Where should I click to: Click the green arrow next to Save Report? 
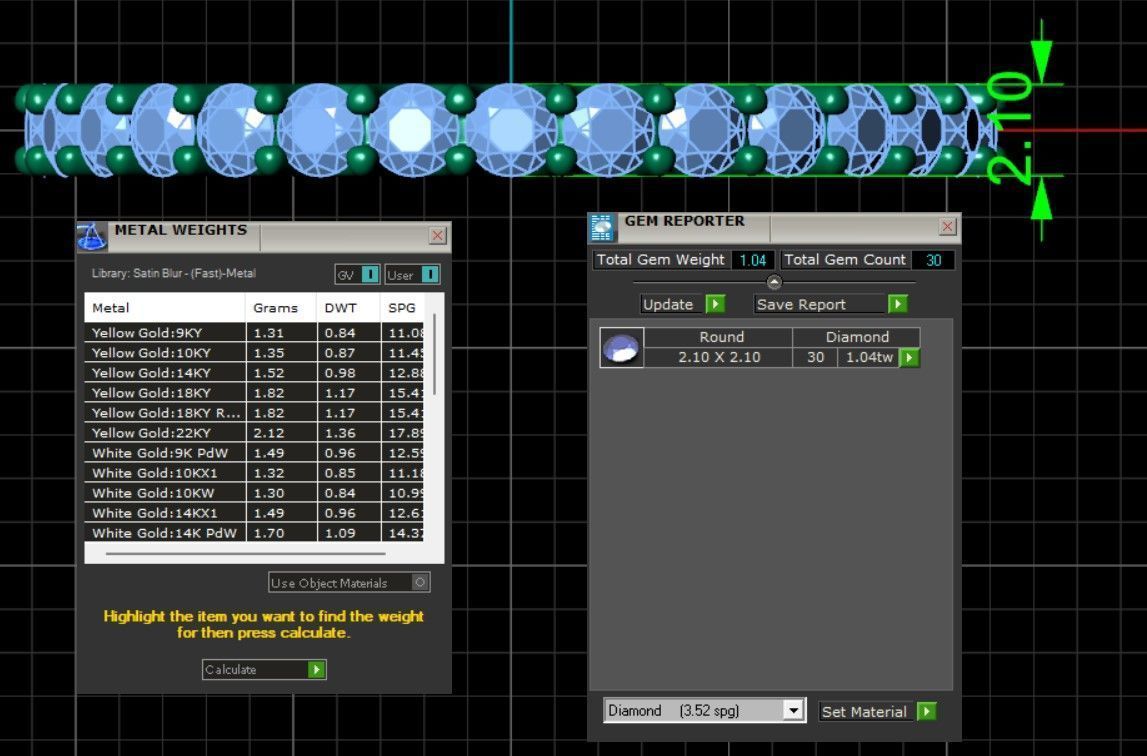pyautogui.click(x=898, y=304)
